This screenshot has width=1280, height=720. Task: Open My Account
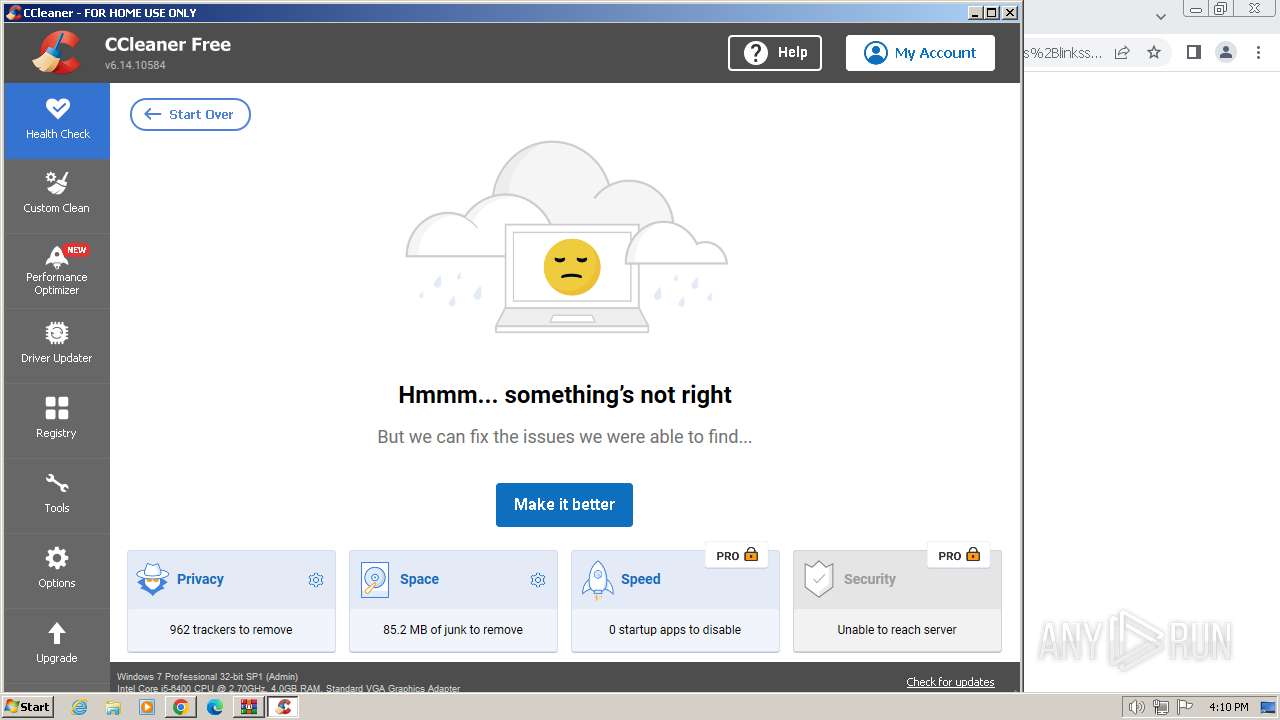(920, 53)
